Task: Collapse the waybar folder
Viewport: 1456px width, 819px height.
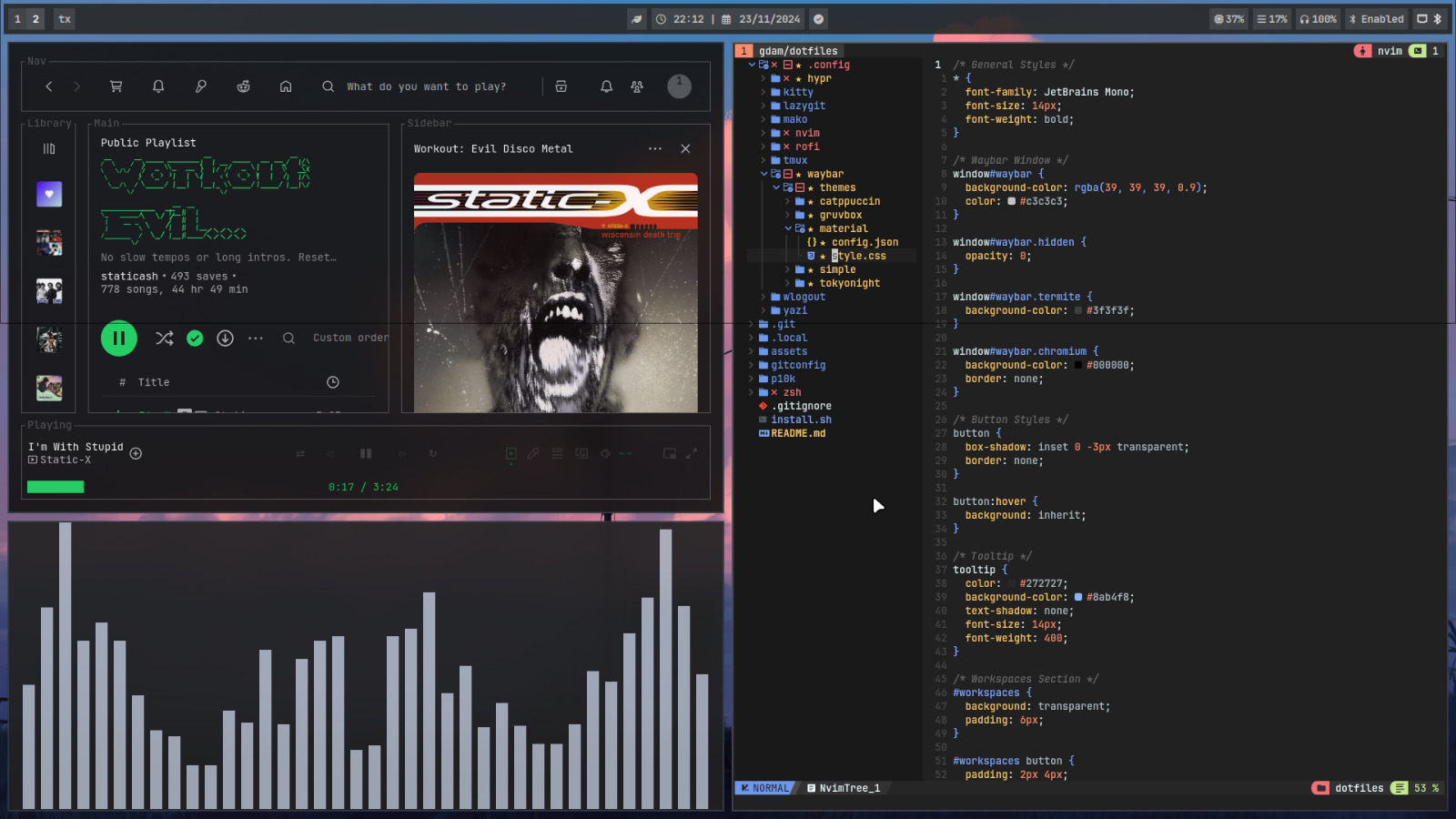Action: (x=803, y=174)
